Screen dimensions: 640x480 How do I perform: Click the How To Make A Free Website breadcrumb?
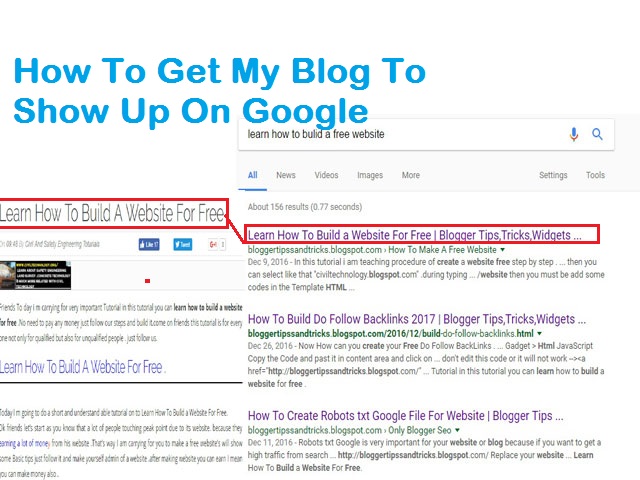[442, 249]
